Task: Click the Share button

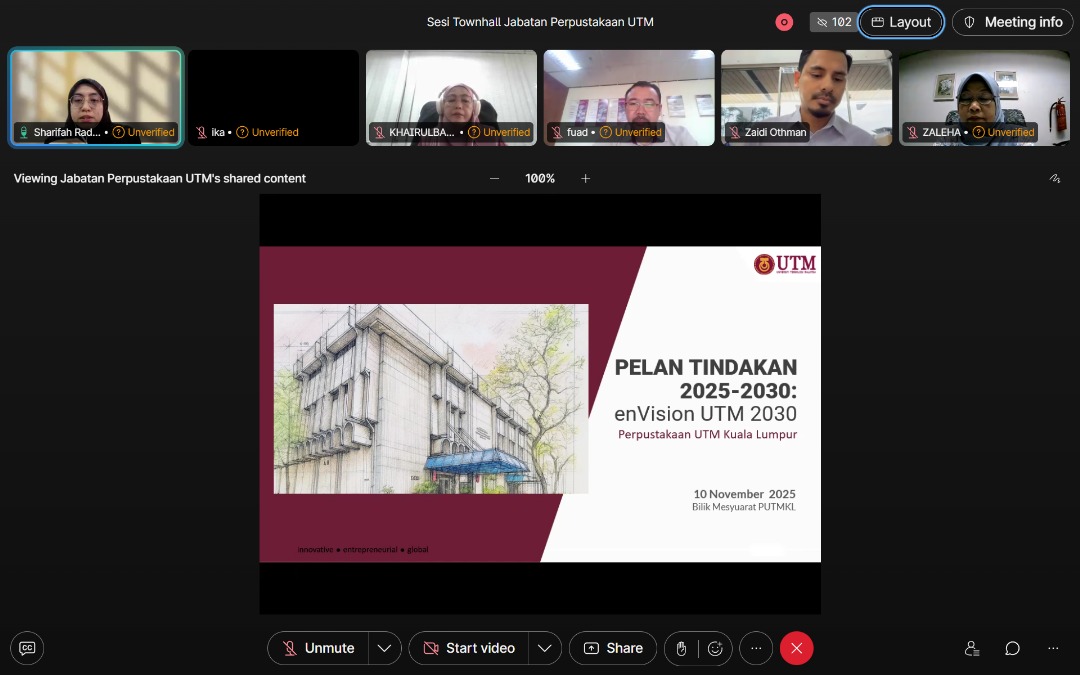Action: click(x=613, y=648)
